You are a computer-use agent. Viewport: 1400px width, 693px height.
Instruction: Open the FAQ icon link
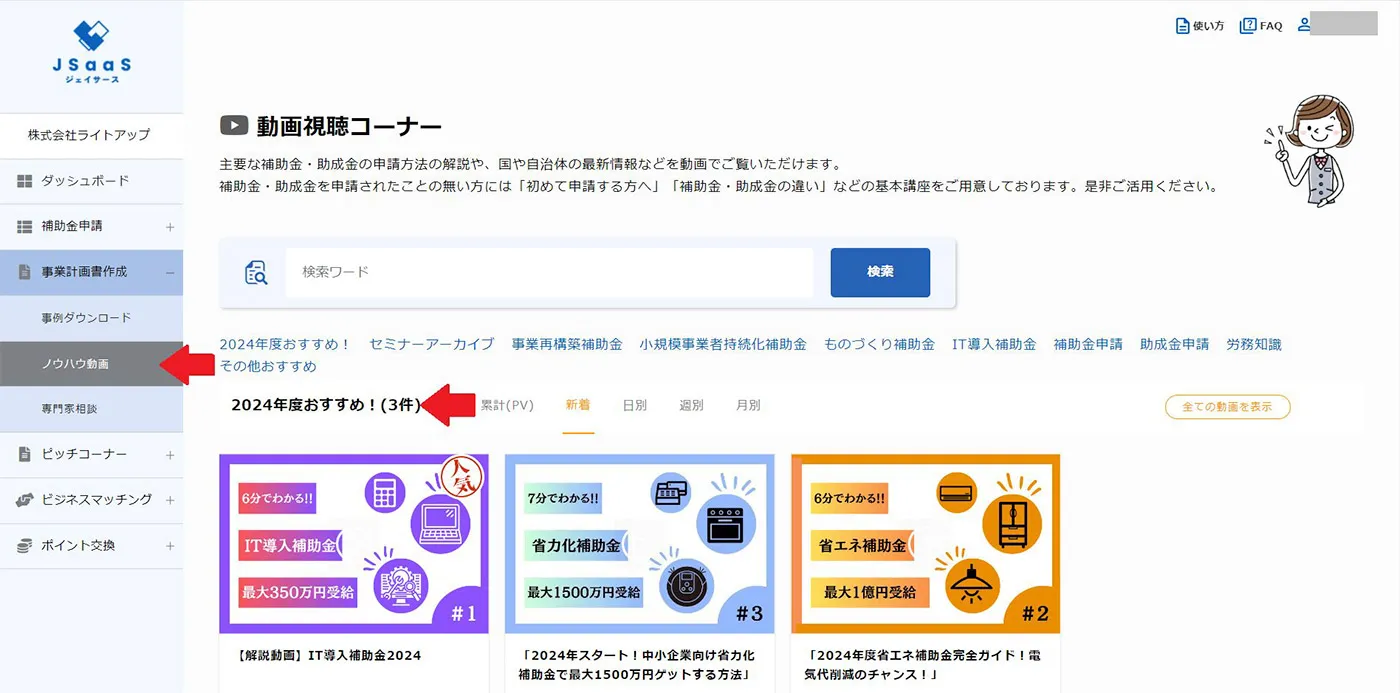1248,26
